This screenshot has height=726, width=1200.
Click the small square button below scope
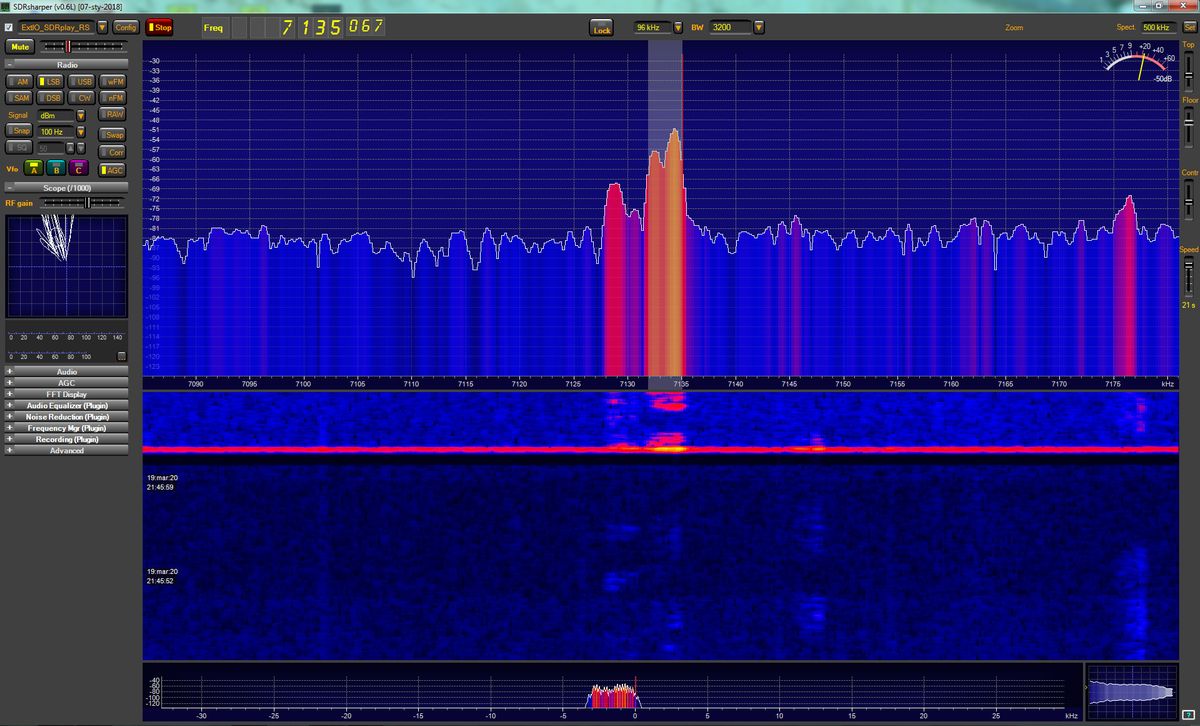pyautogui.click(x=122, y=355)
